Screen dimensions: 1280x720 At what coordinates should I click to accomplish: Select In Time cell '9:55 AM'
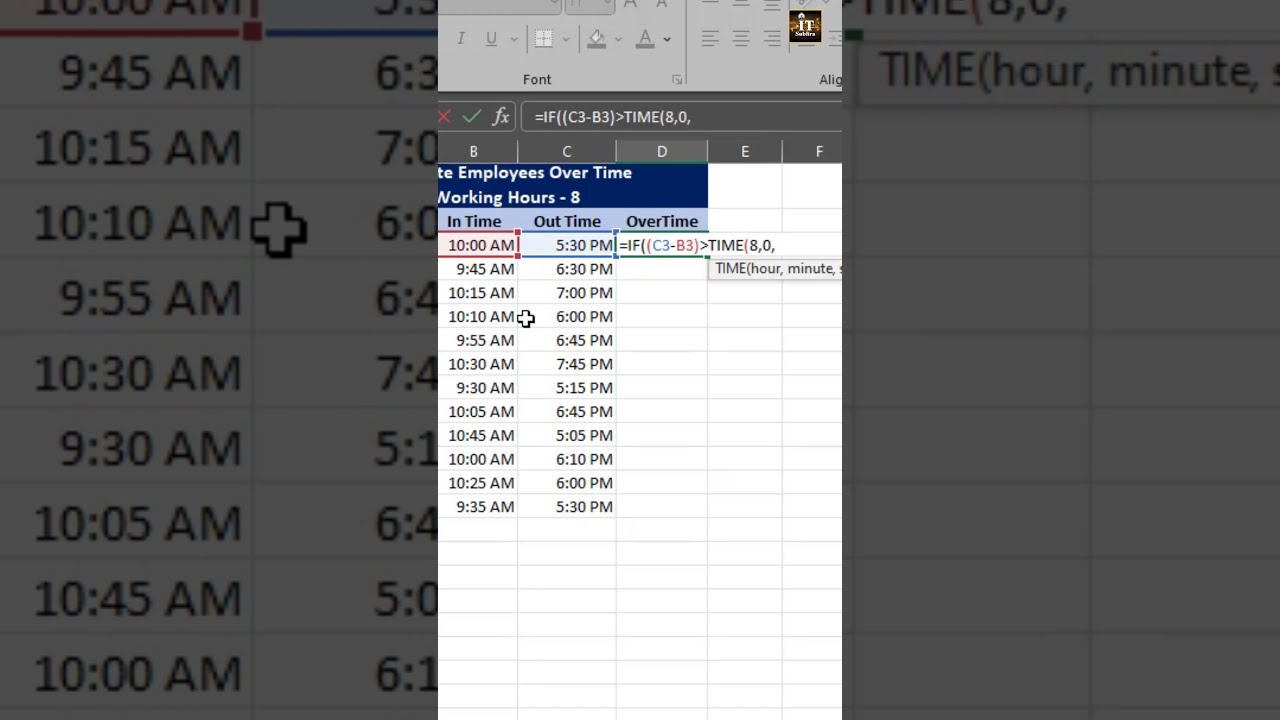point(477,340)
